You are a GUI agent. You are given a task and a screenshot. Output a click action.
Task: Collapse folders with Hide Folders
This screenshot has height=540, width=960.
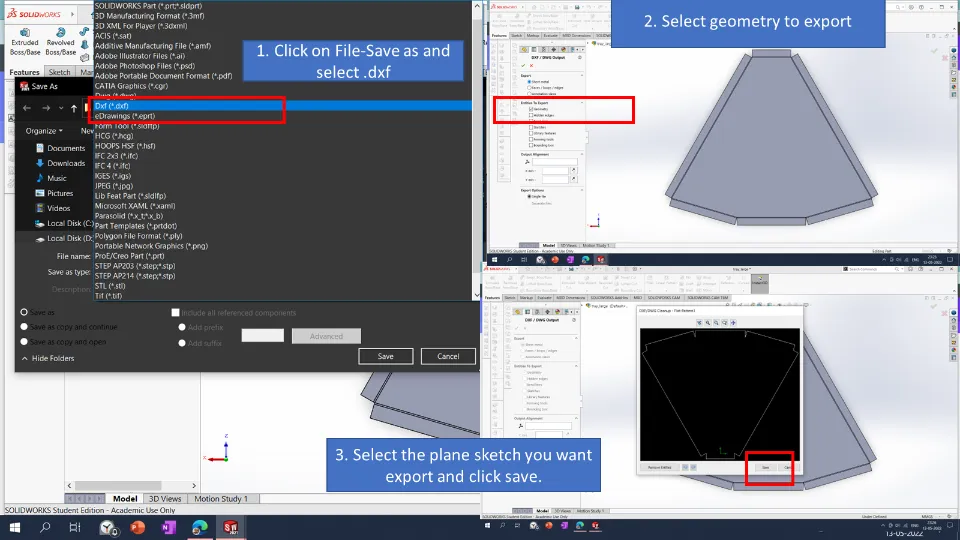click(48, 358)
